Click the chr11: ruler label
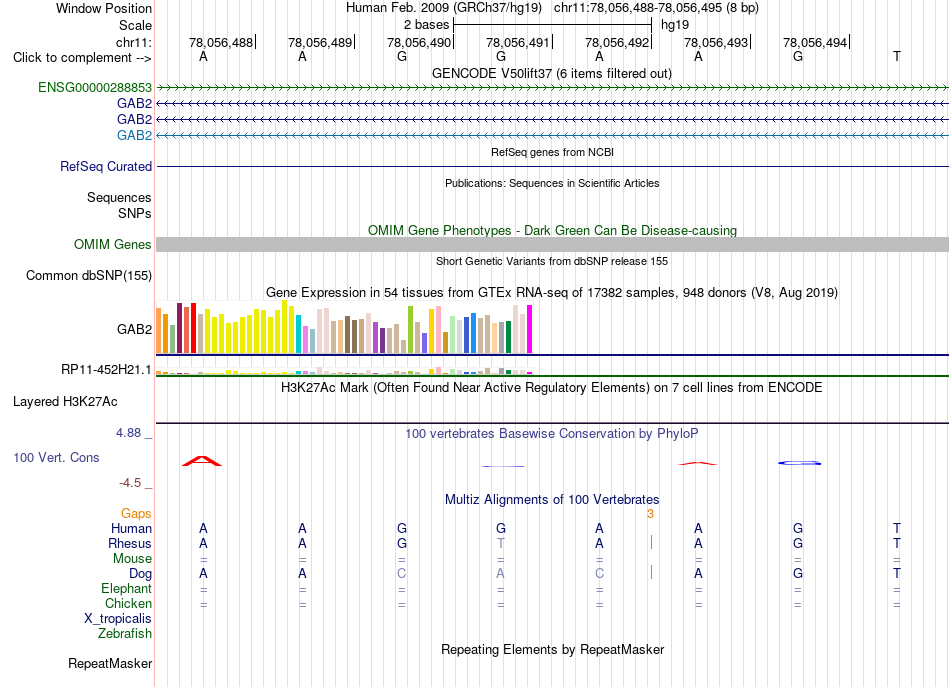The height and width of the screenshot is (687, 950). 134,42
